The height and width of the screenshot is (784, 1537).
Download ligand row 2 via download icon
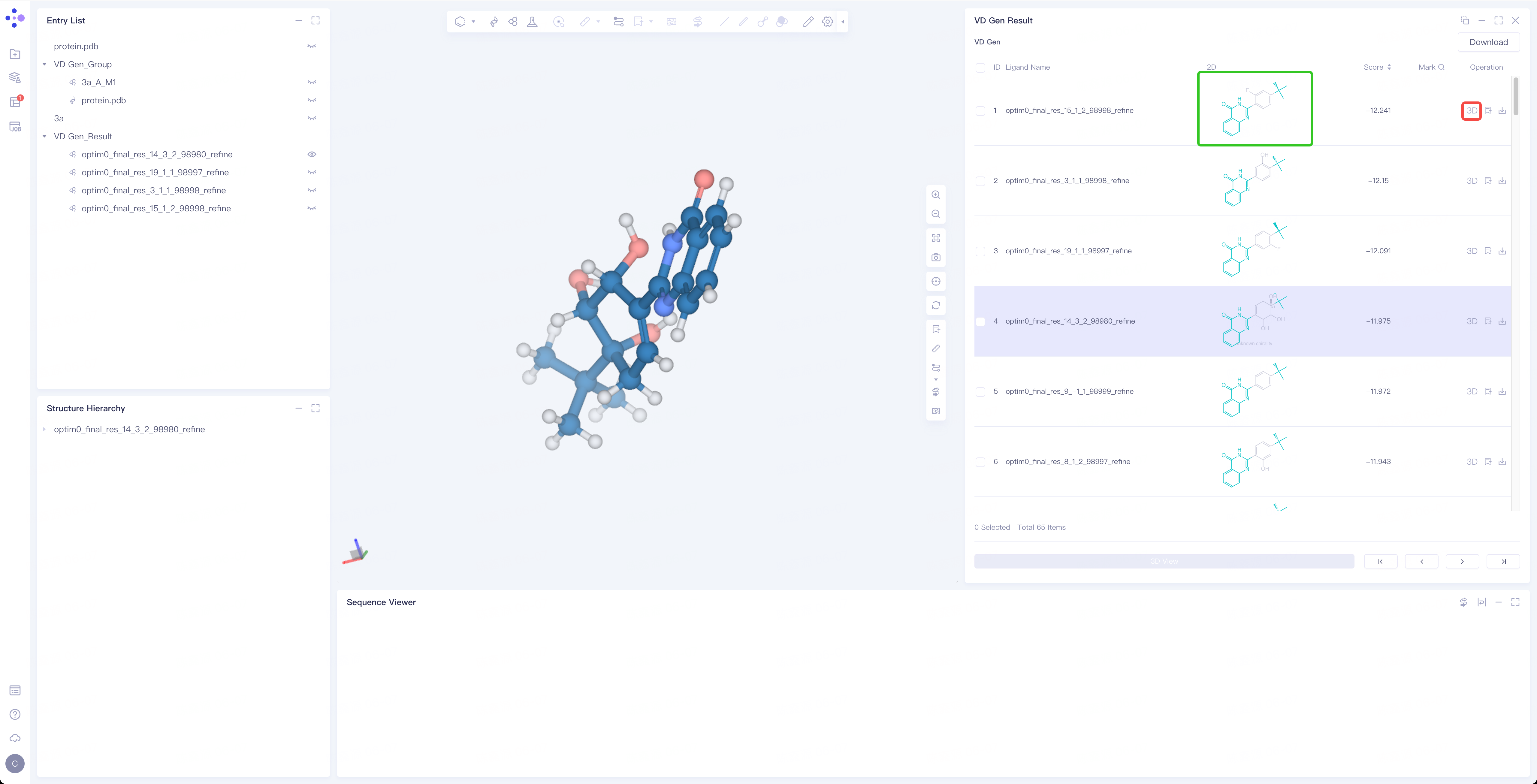point(1502,181)
